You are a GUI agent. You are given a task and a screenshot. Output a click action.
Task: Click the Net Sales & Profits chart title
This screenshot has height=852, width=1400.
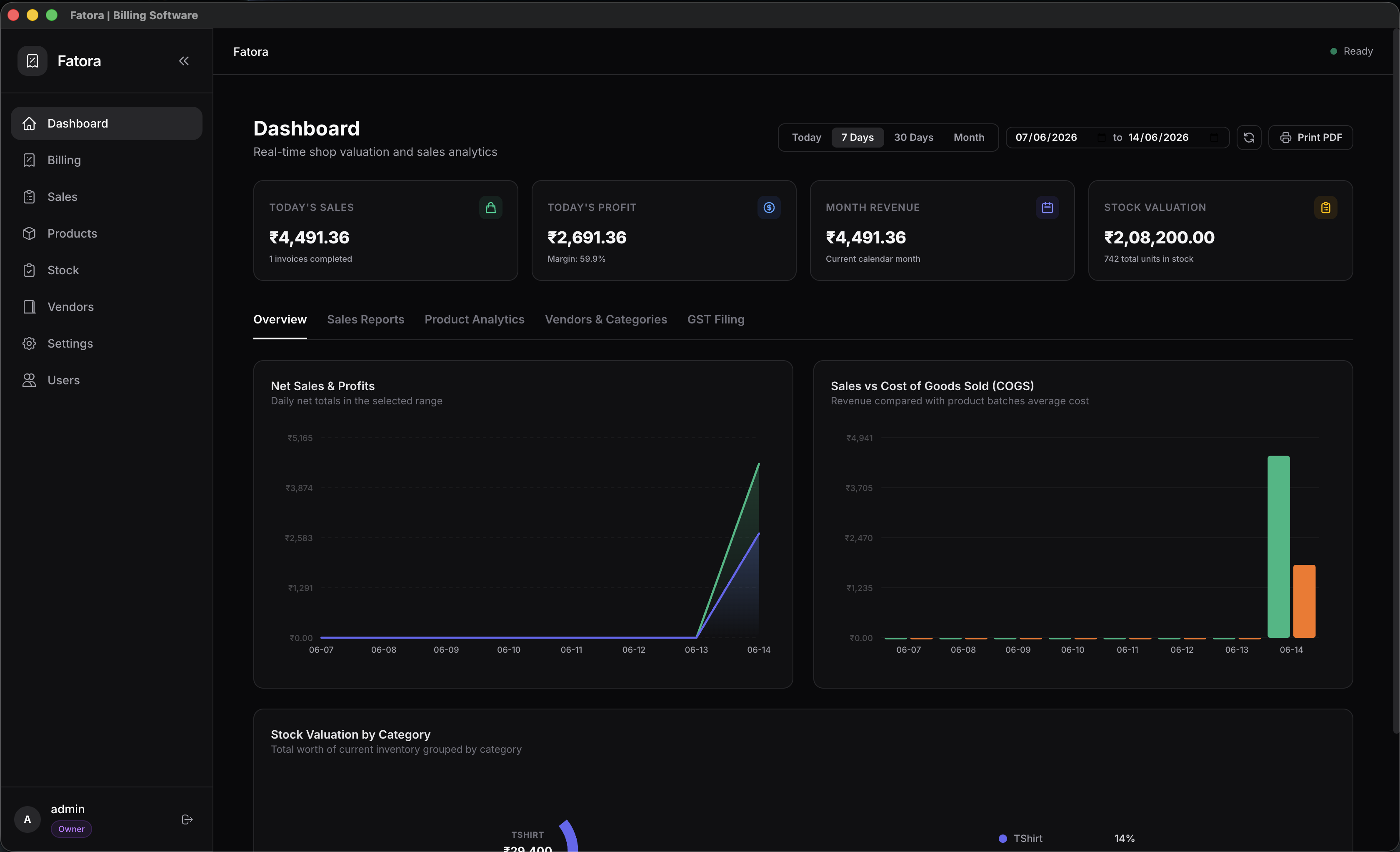(x=323, y=386)
